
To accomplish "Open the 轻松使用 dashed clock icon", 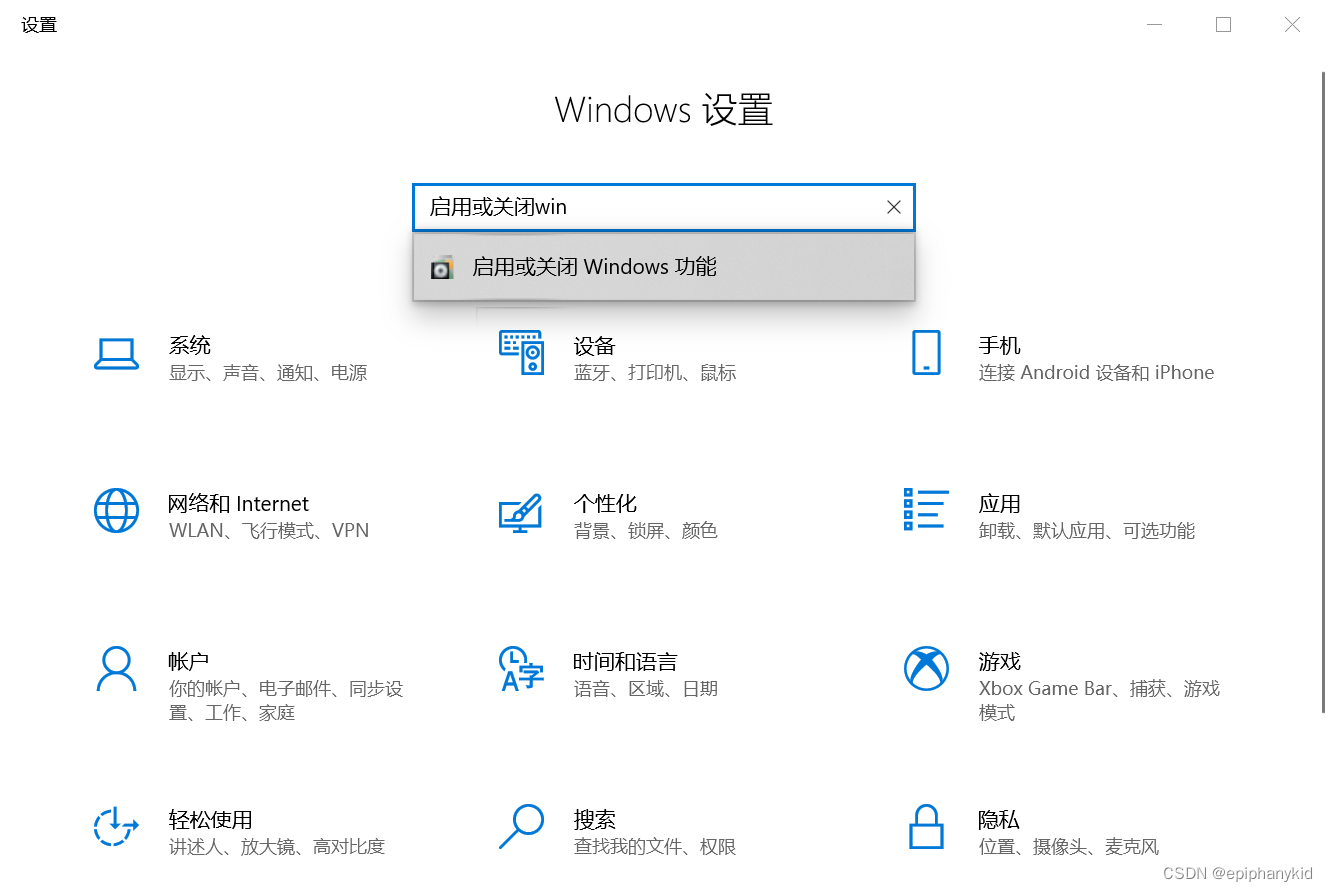I will [116, 826].
